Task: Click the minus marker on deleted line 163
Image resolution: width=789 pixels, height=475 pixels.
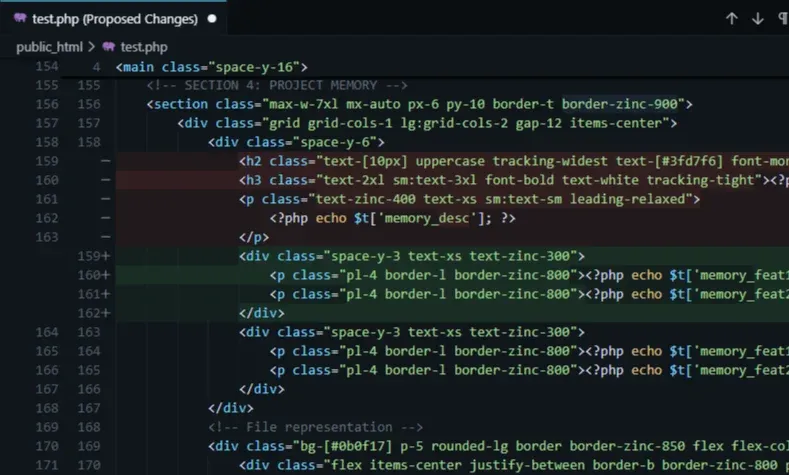Action: tap(105, 237)
